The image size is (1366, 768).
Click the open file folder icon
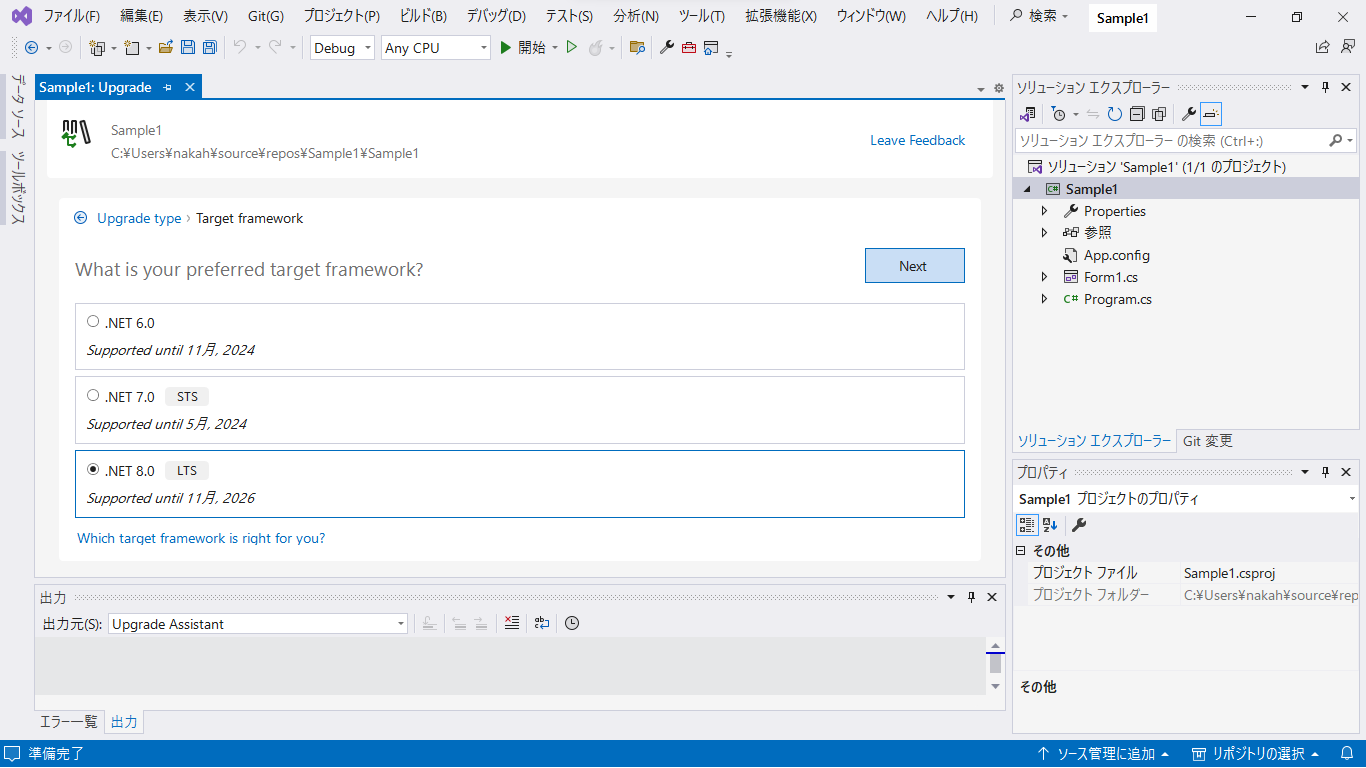166,47
